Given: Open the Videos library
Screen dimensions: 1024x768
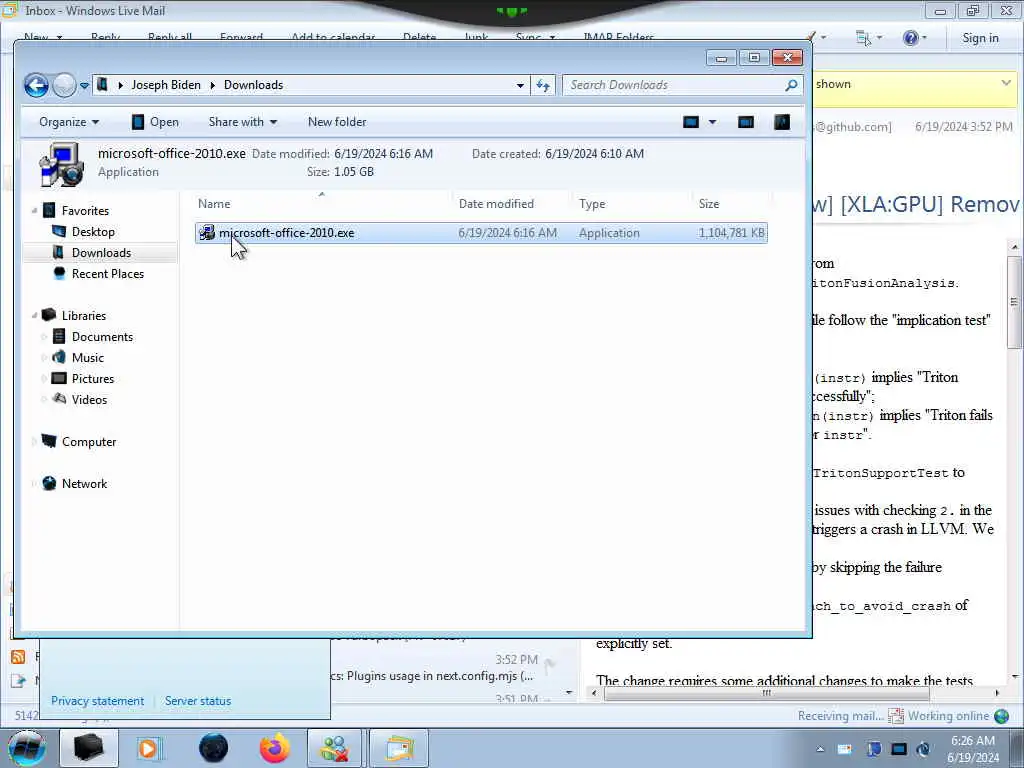Looking at the screenshot, I should click(89, 400).
